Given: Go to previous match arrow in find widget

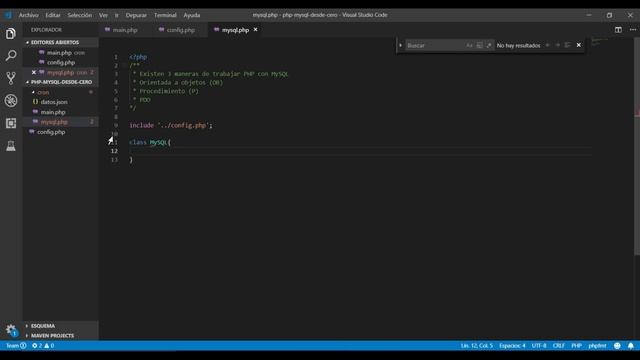Looking at the screenshot, I should [x=548, y=45].
